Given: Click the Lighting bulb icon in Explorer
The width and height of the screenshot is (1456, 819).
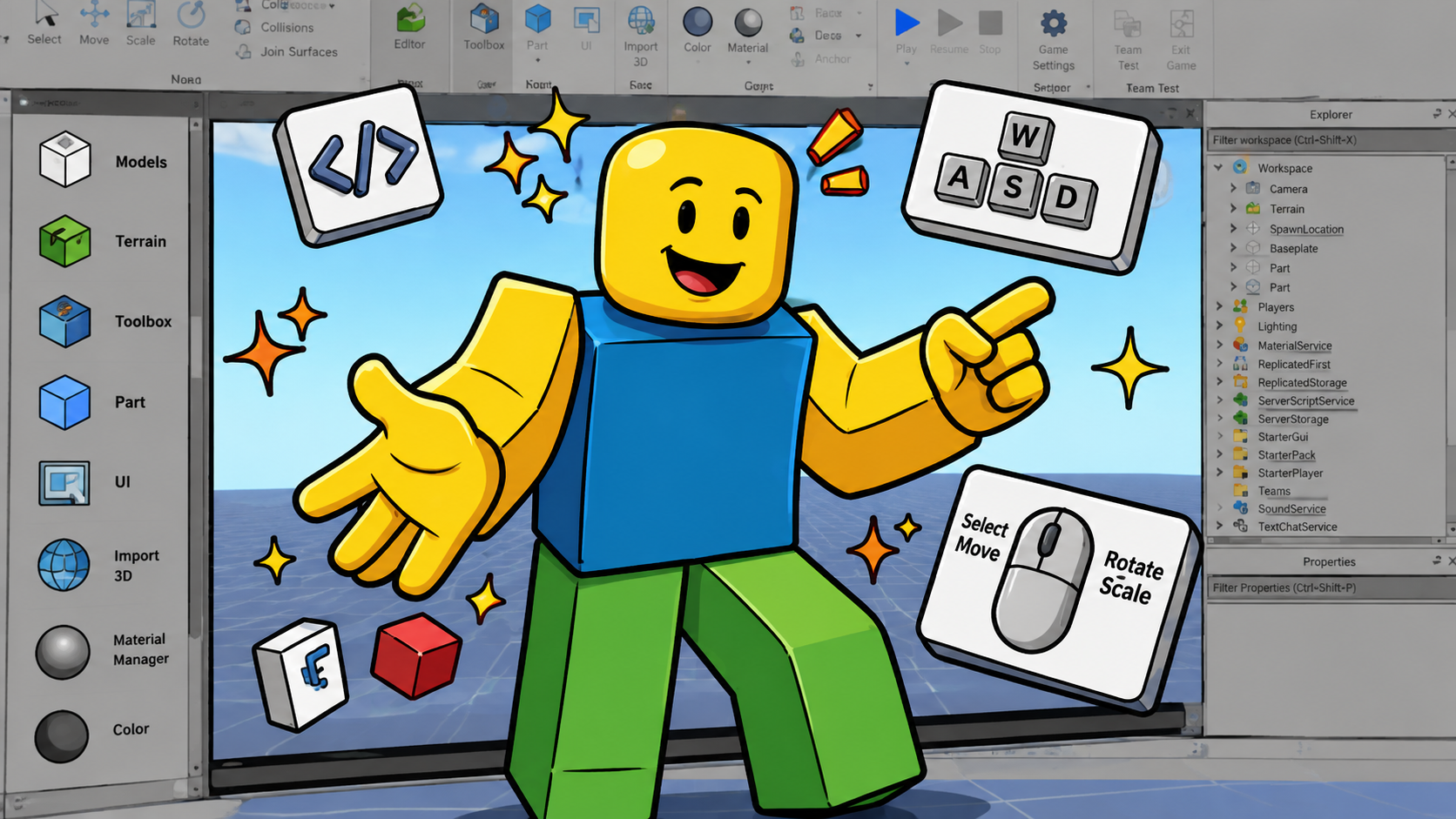Looking at the screenshot, I should coord(1240,326).
